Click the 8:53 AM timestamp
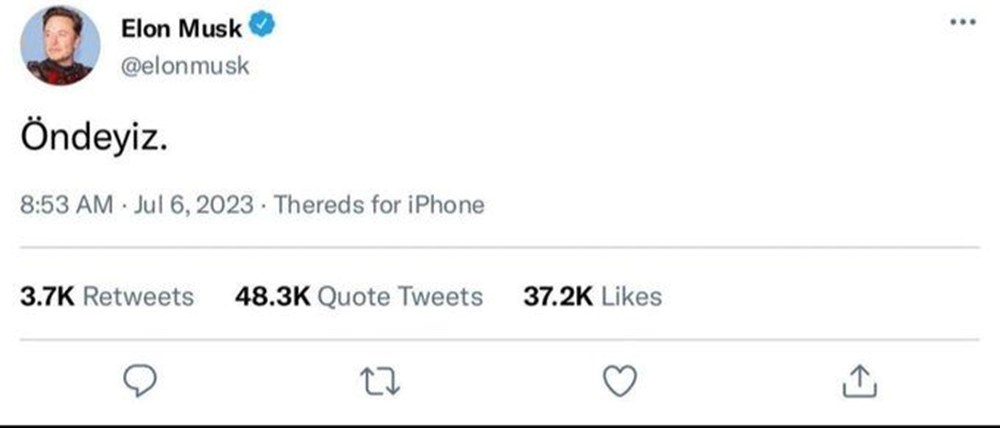This screenshot has height=428, width=1000. pyautogui.click(x=66, y=205)
